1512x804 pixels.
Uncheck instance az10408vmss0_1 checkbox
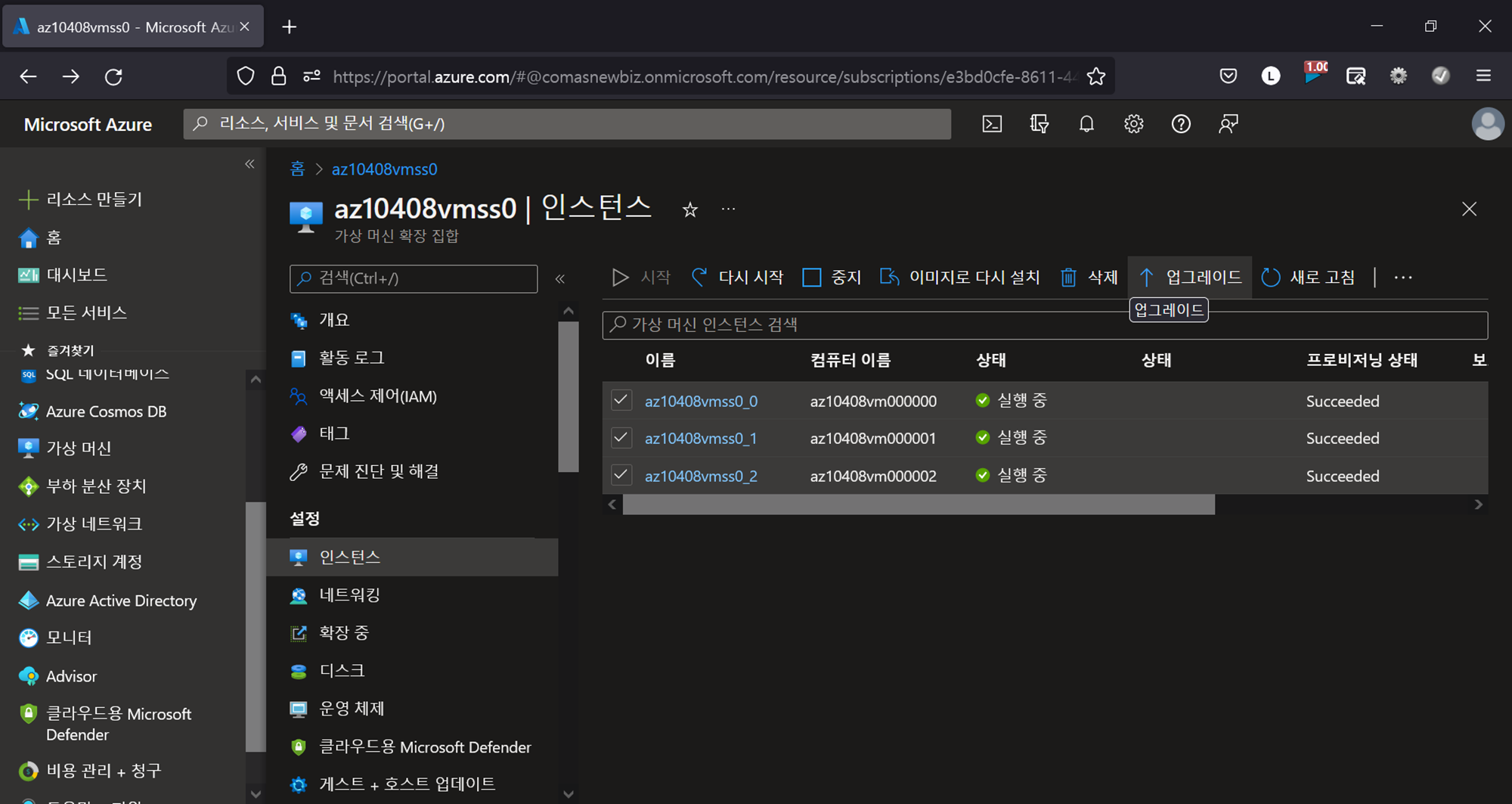tap(621, 438)
